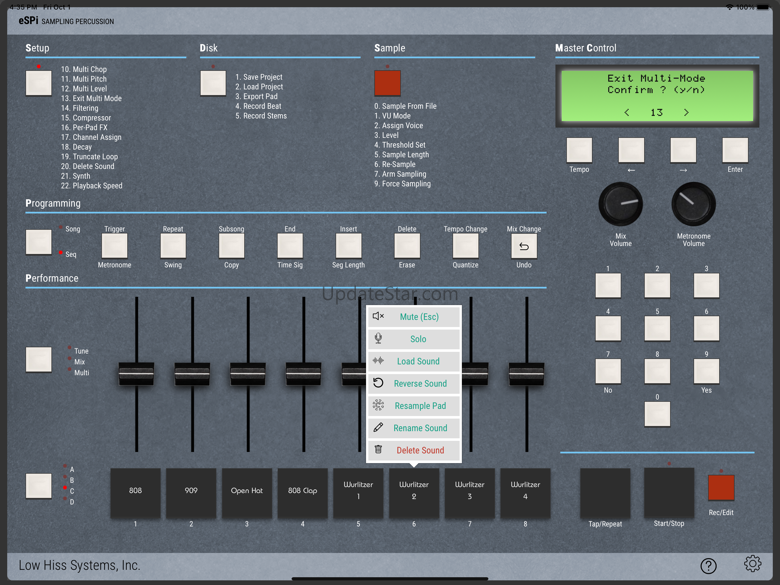The height and width of the screenshot is (585, 780).
Task: Click the solo microphone icon
Action: pos(378,338)
